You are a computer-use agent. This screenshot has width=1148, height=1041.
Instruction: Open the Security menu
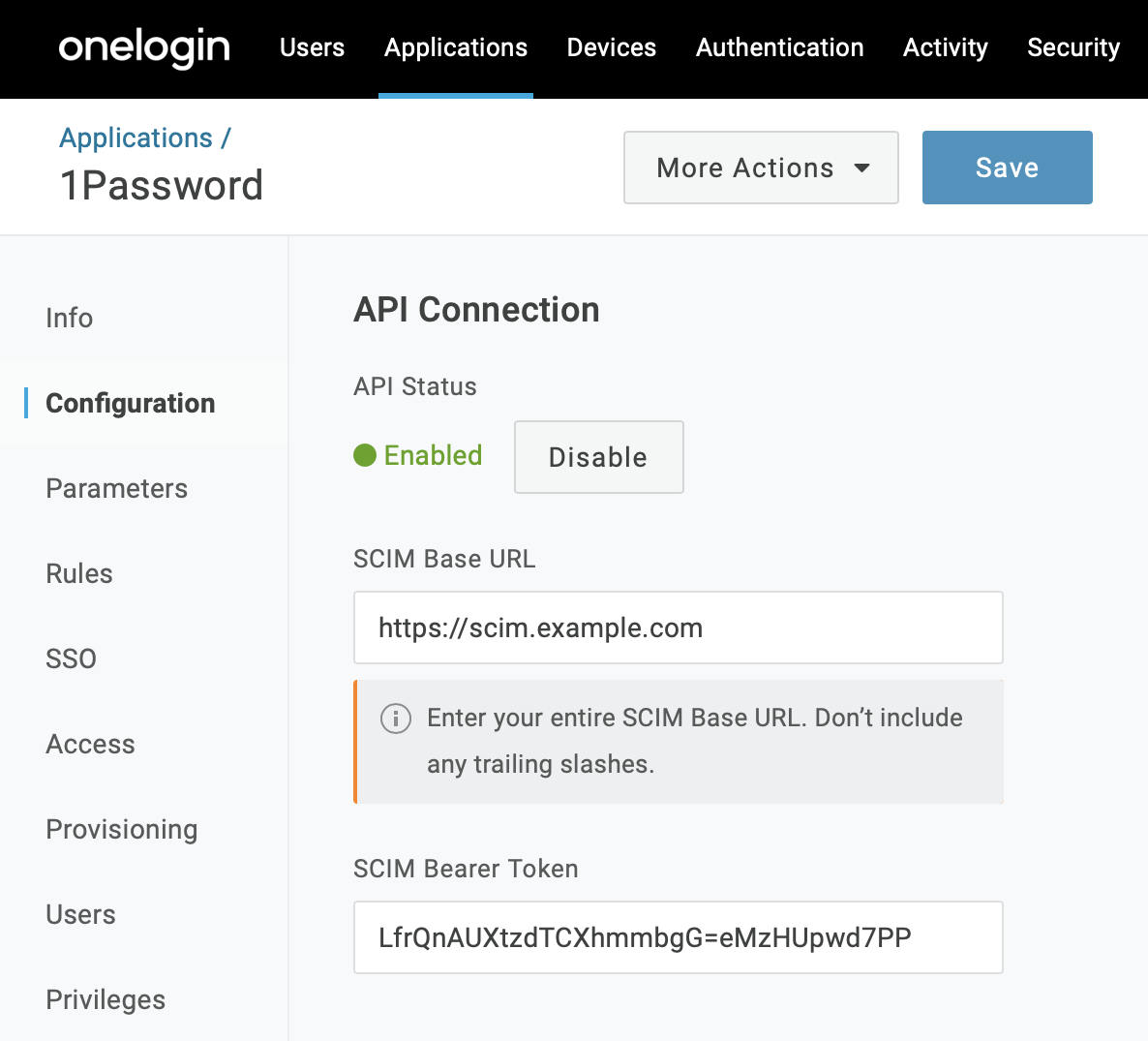[x=1073, y=47]
